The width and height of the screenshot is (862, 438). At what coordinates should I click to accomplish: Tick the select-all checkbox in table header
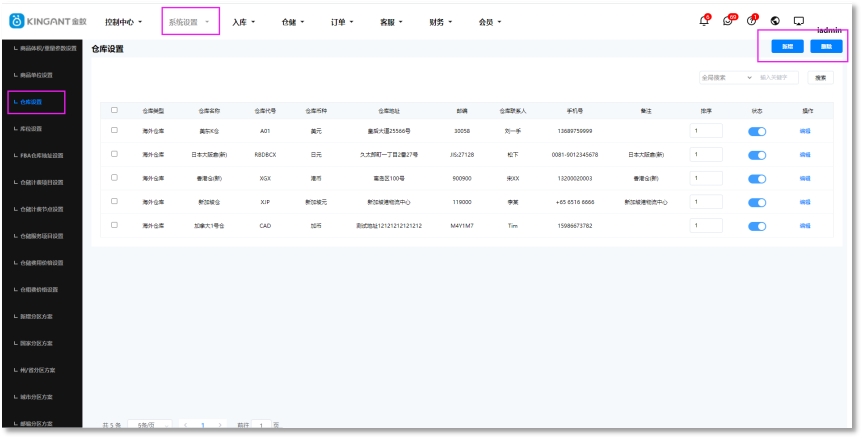pyautogui.click(x=114, y=110)
